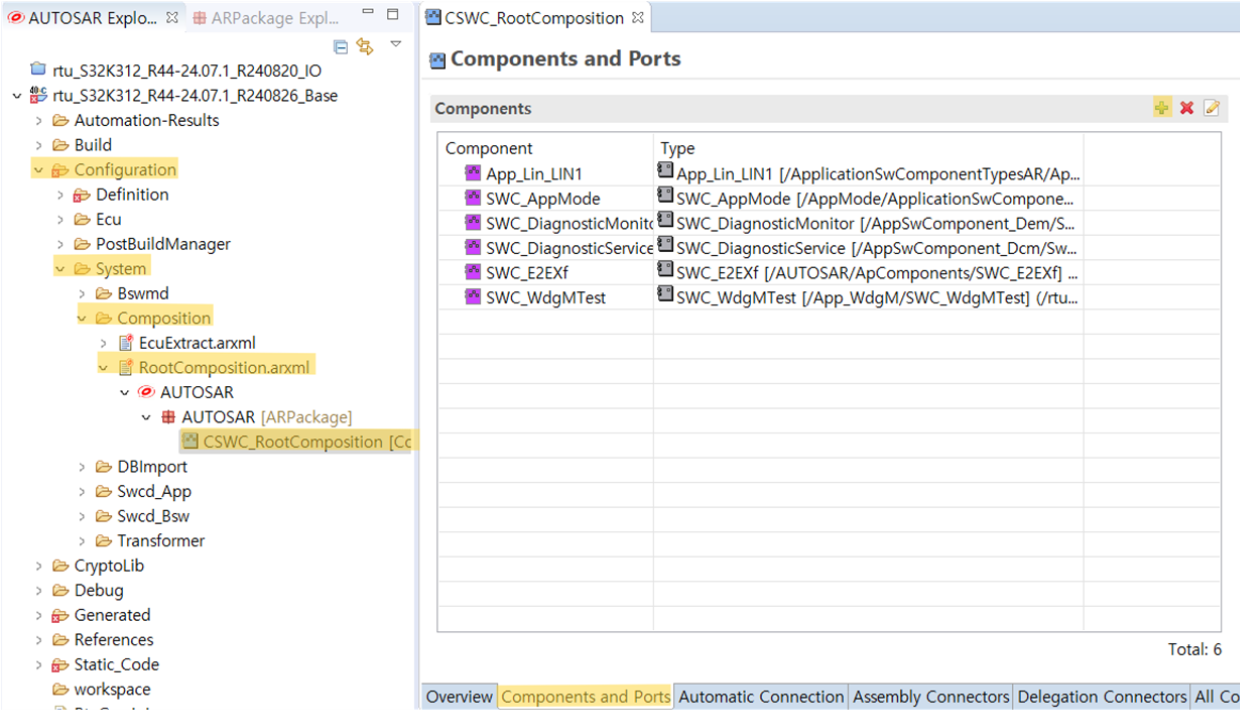Minimize the AUTOSAR Explorer panel
This screenshot has height=711, width=1241.
point(368,13)
